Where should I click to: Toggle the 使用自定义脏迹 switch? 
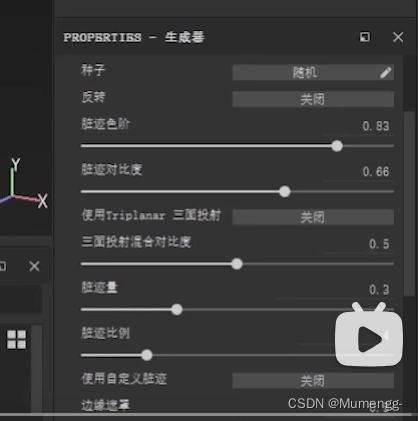tap(313, 381)
